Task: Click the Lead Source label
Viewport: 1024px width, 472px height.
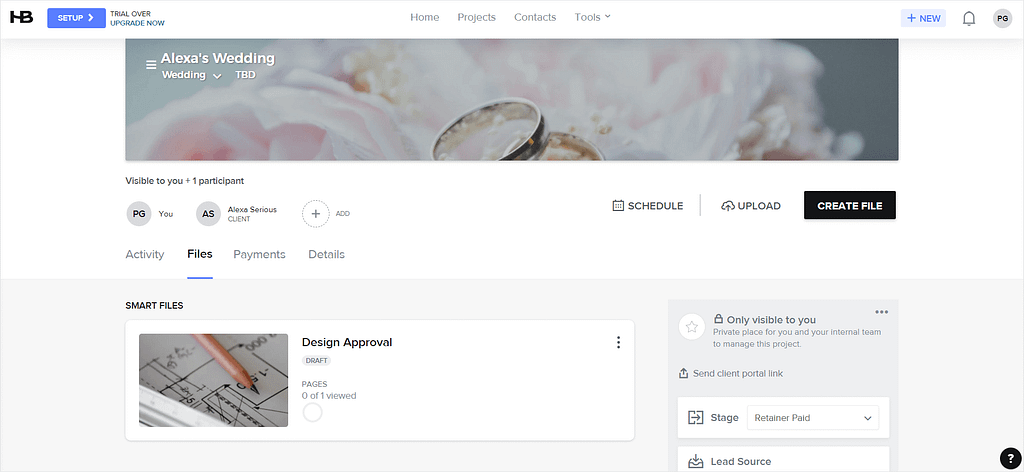Action: point(741,462)
